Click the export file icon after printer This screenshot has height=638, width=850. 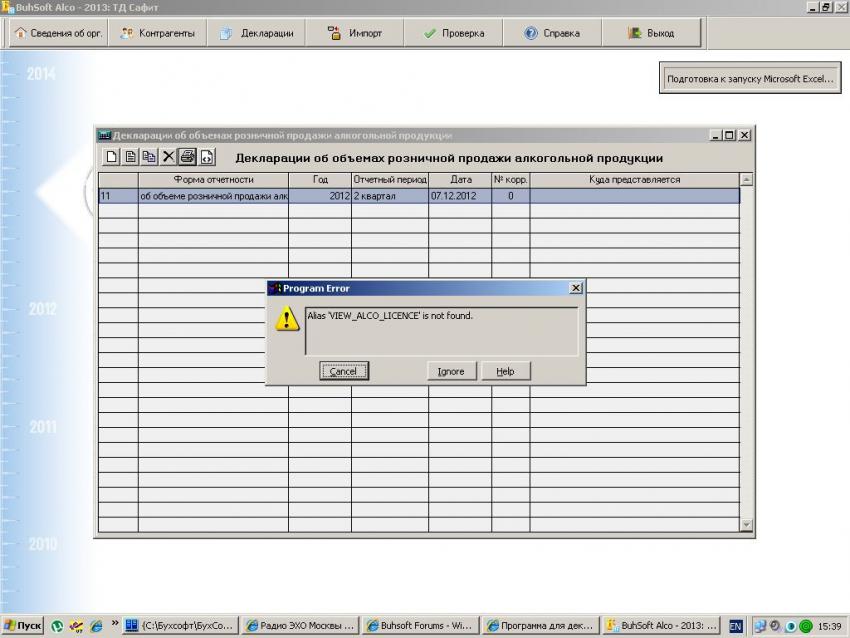tap(206, 156)
